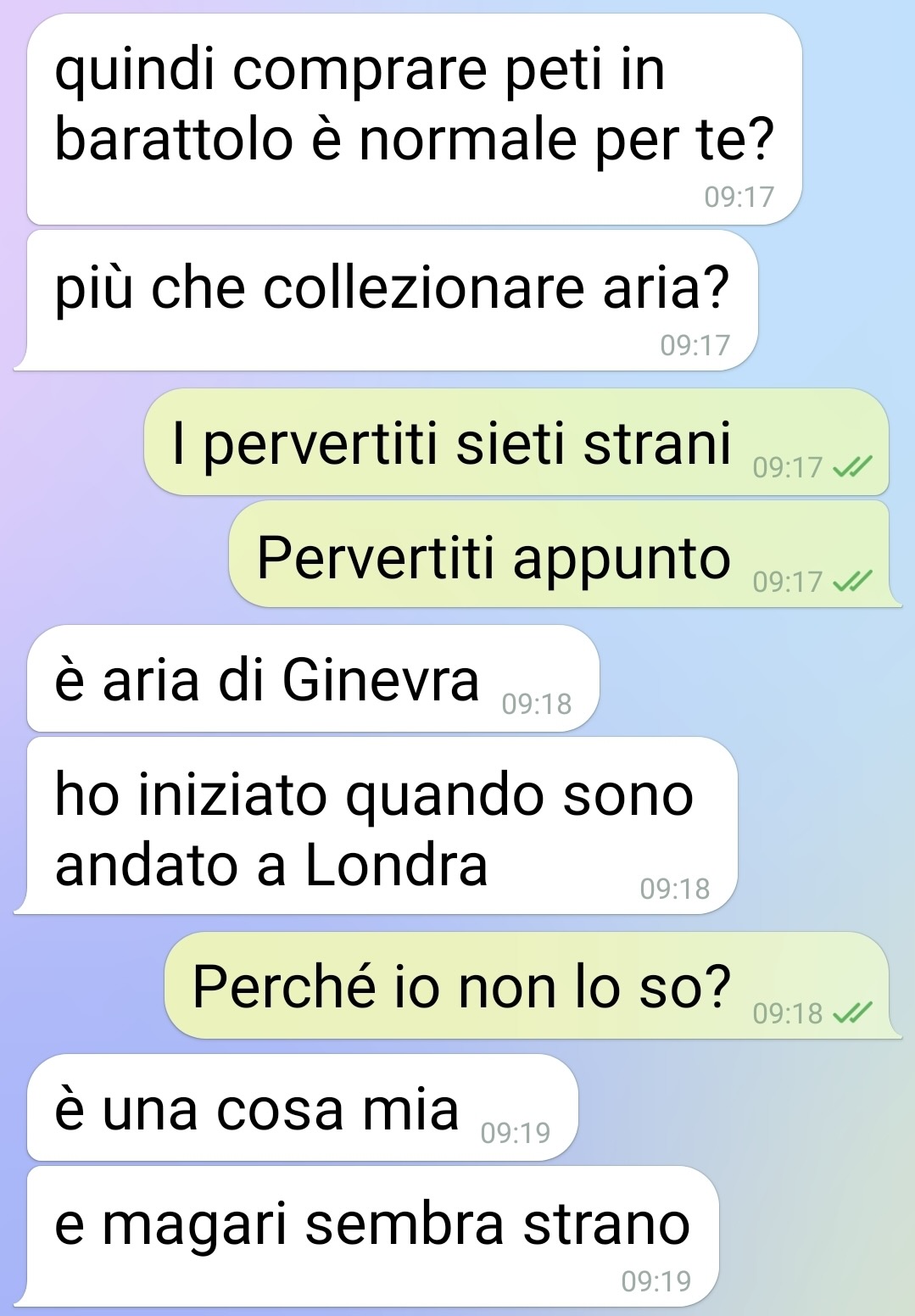
Task: Tap the 09:18 timestamp beside 'è aria di Ginevra'
Action: click(x=537, y=704)
